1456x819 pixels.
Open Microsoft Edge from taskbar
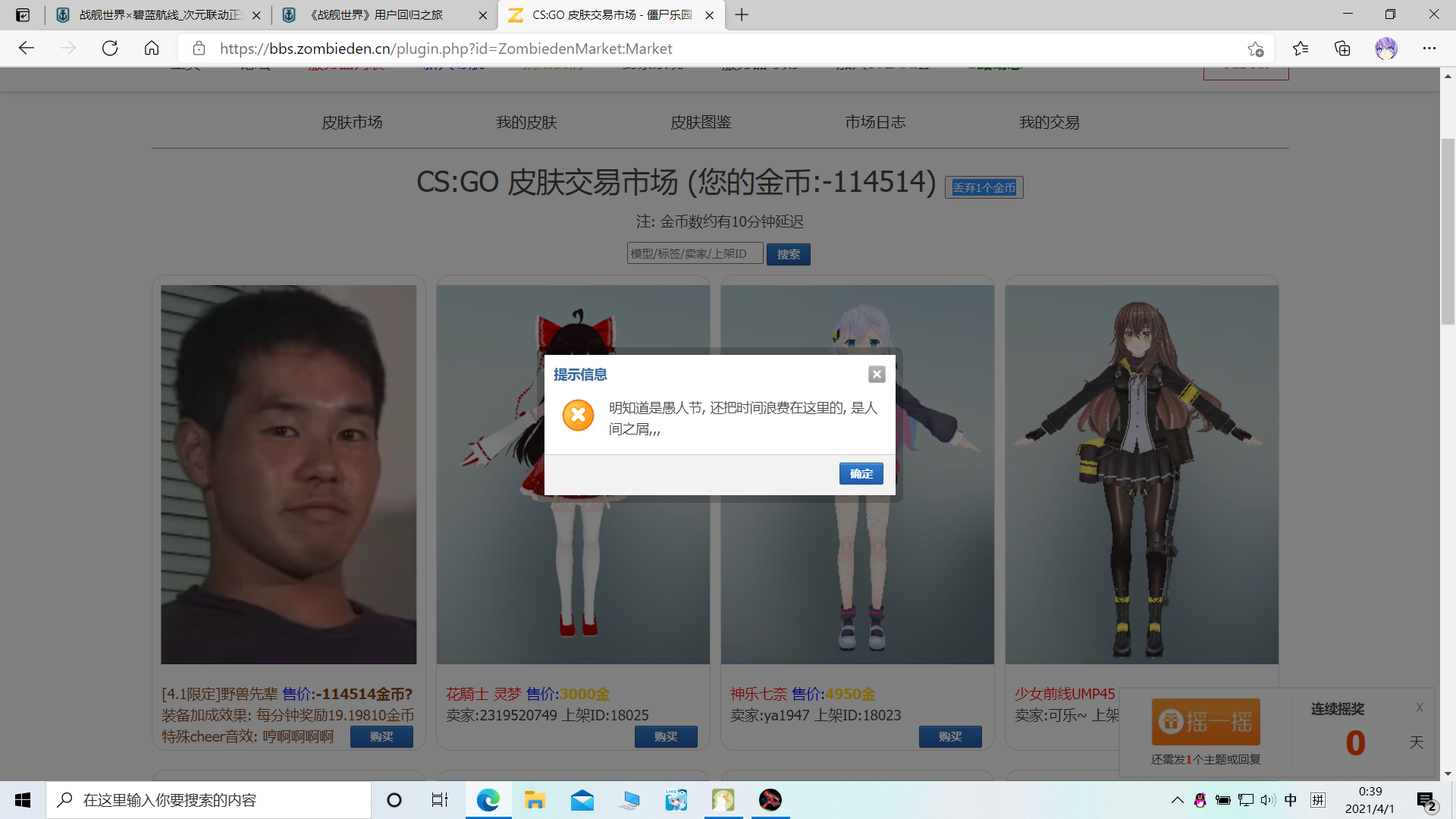point(488,800)
